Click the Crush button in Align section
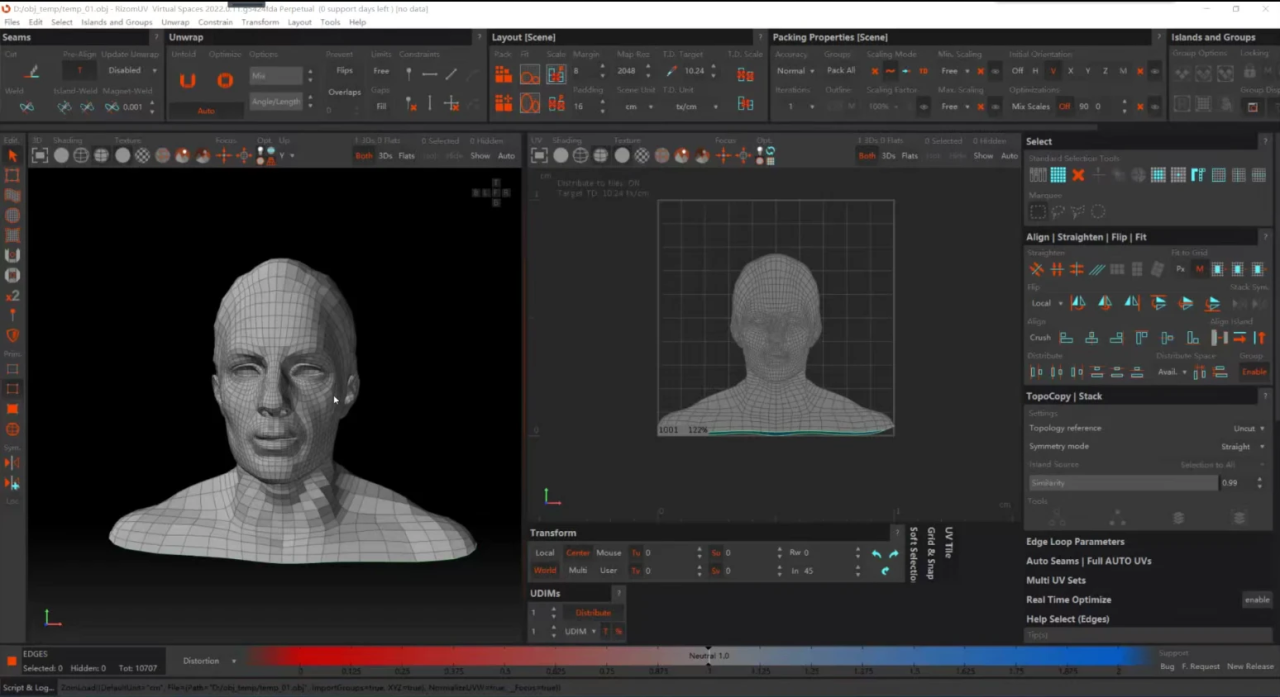Image resolution: width=1280 pixels, height=697 pixels. click(1040, 338)
